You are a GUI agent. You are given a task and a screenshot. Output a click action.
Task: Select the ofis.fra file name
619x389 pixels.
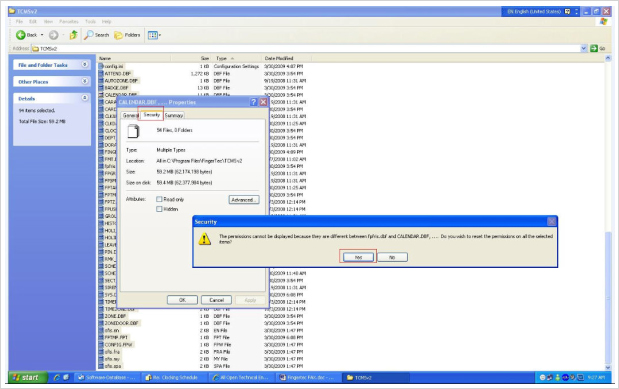(112, 351)
